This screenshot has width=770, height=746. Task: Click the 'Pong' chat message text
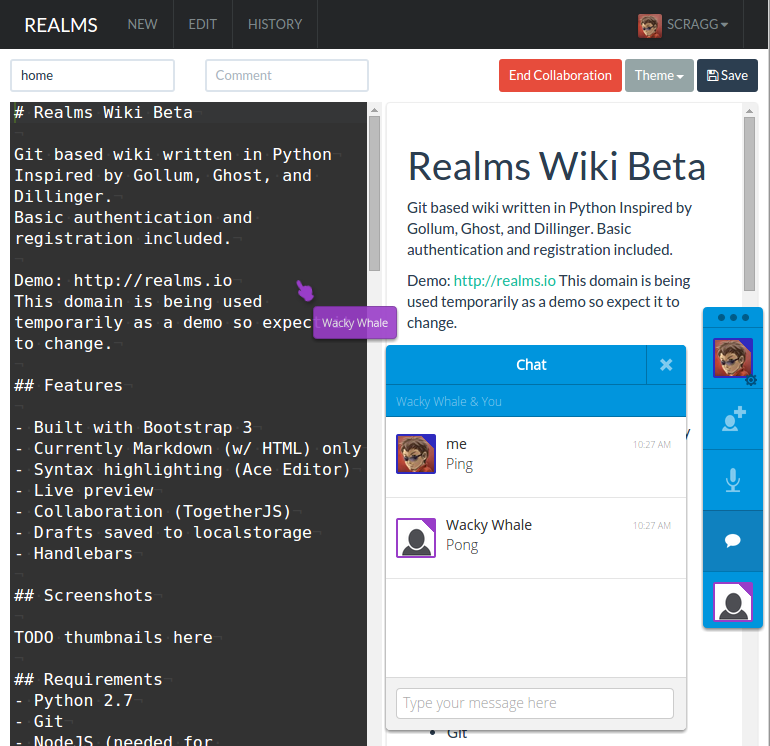tap(462, 545)
